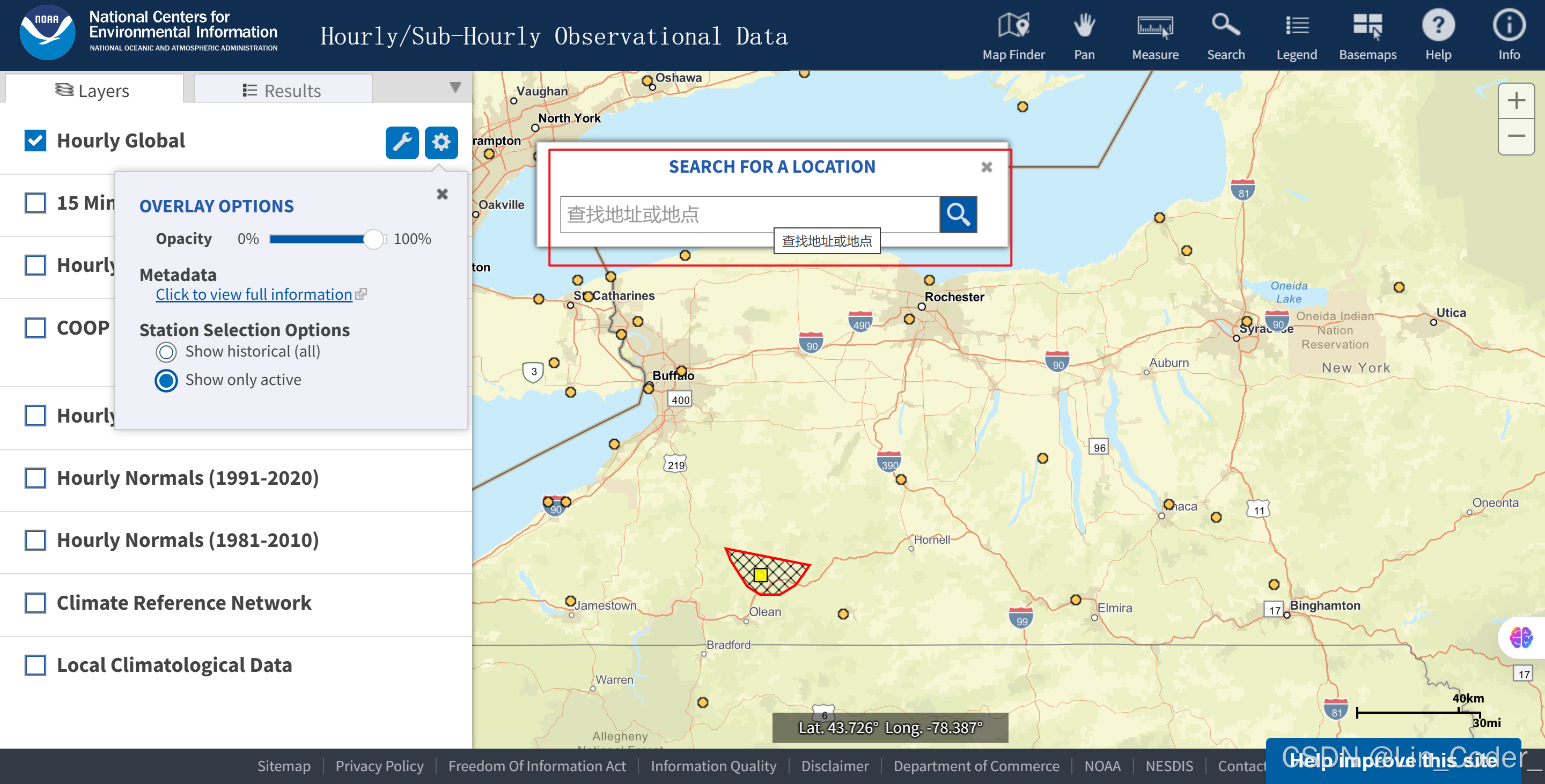Open the Privacy Policy footer link
1545x784 pixels.
click(x=379, y=765)
